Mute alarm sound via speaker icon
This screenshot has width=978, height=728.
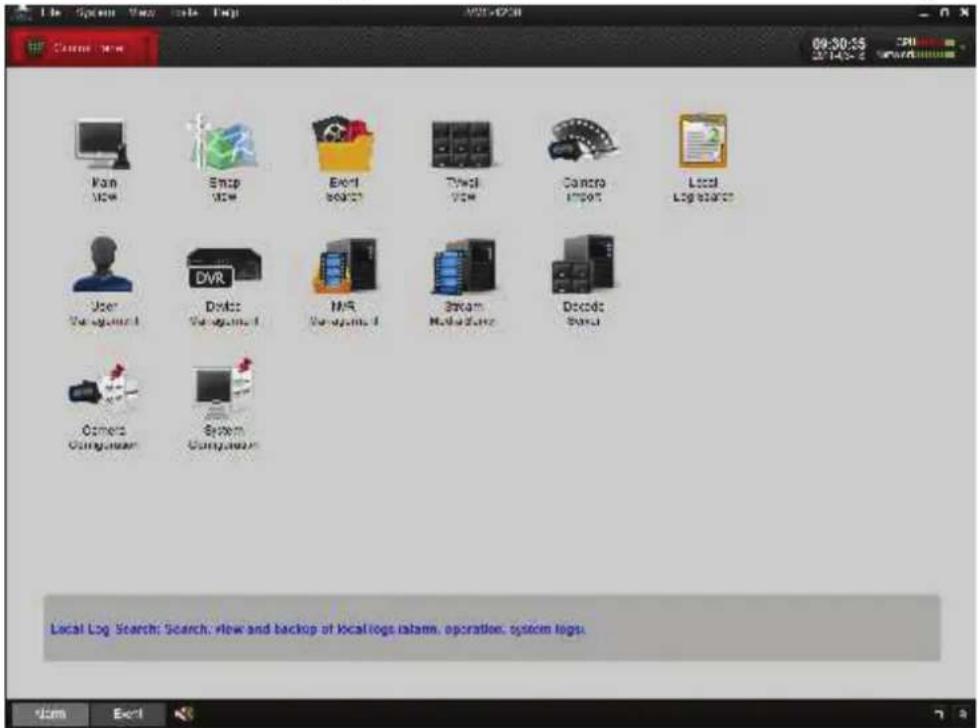(x=183, y=714)
